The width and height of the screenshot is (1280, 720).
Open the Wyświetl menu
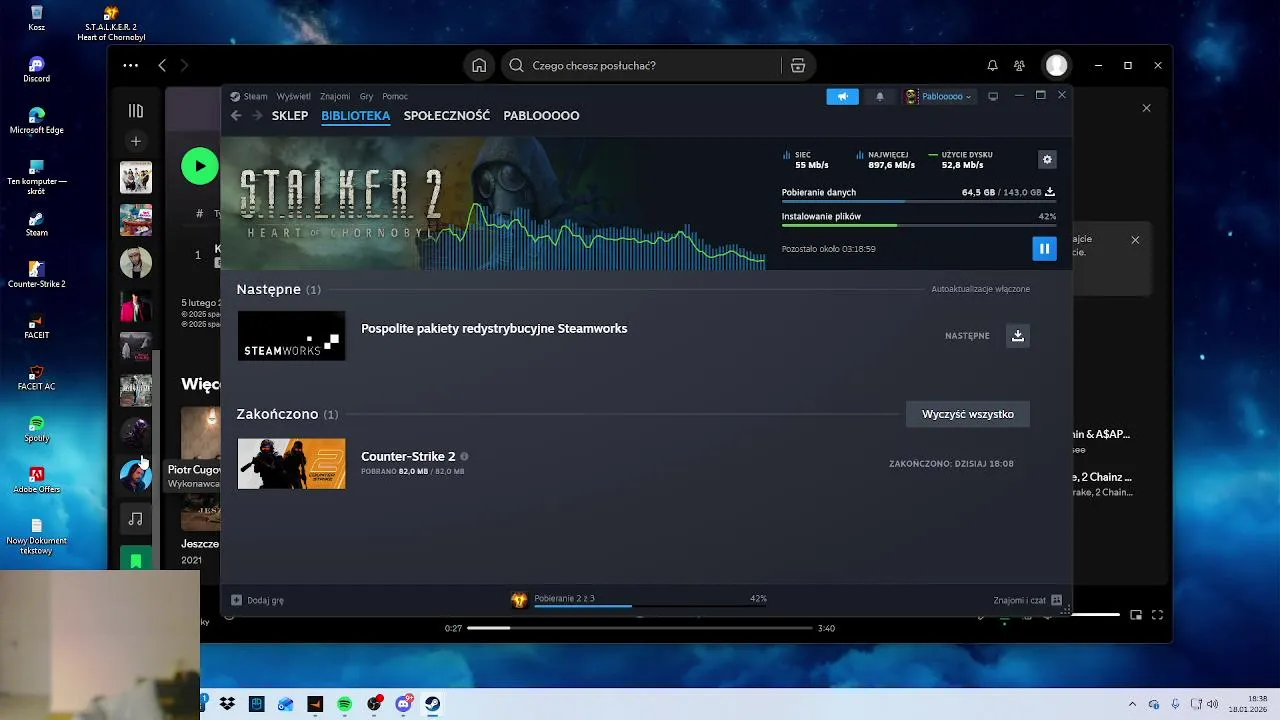(293, 96)
